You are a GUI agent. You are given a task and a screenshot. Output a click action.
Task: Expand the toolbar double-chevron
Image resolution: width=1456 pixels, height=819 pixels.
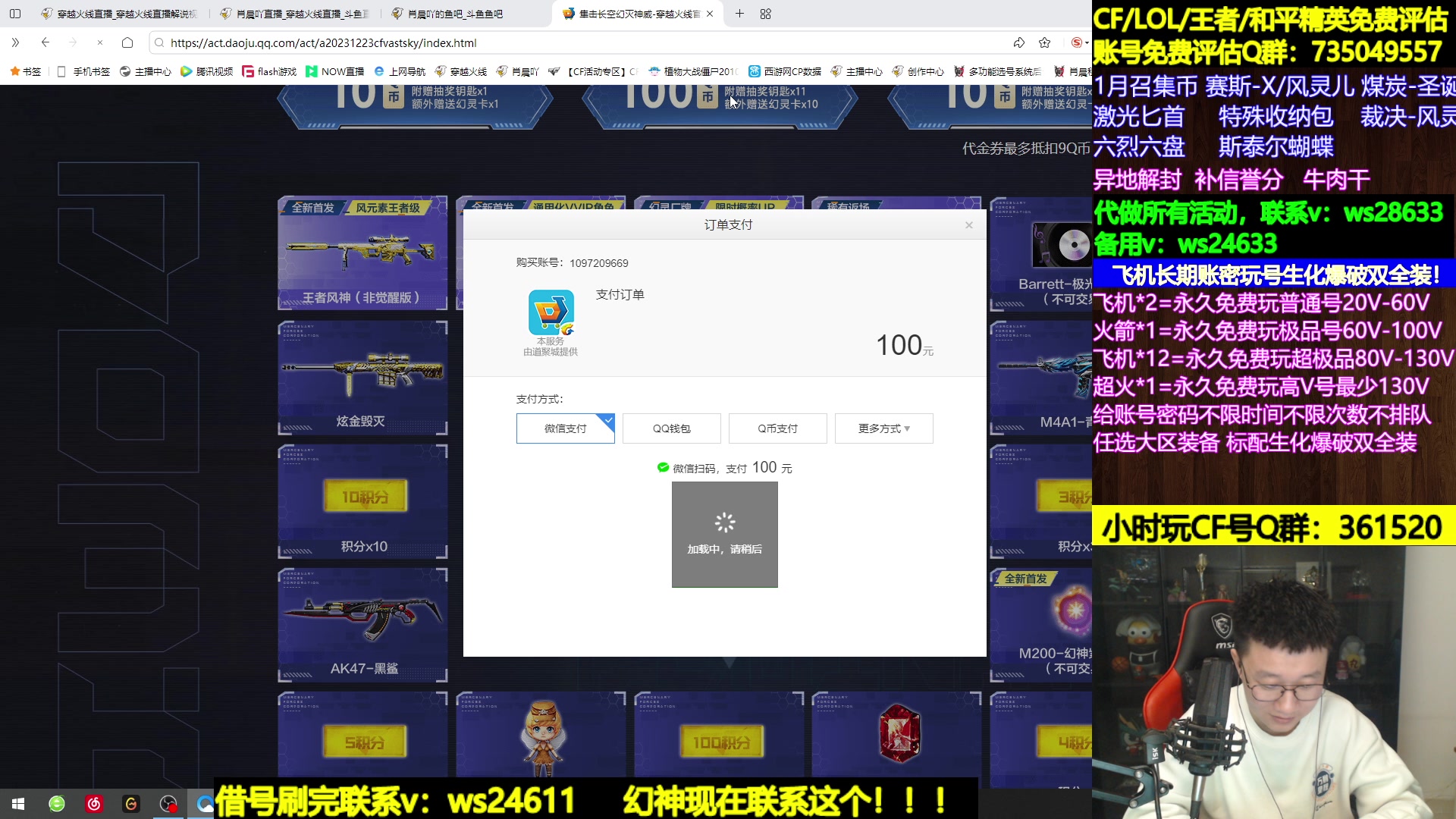click(x=15, y=42)
